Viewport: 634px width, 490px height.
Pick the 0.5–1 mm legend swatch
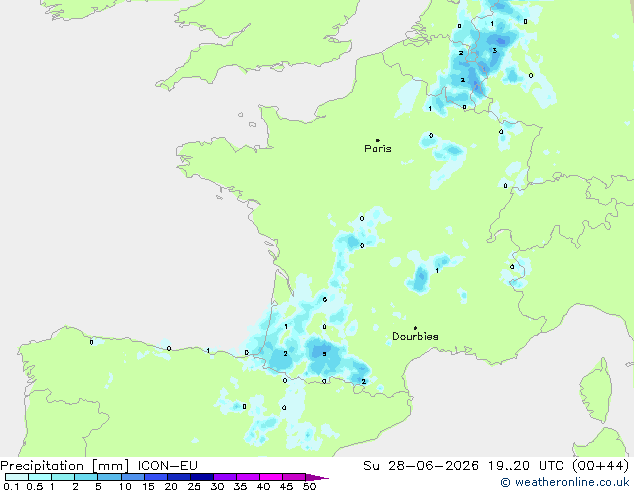tap(40, 477)
